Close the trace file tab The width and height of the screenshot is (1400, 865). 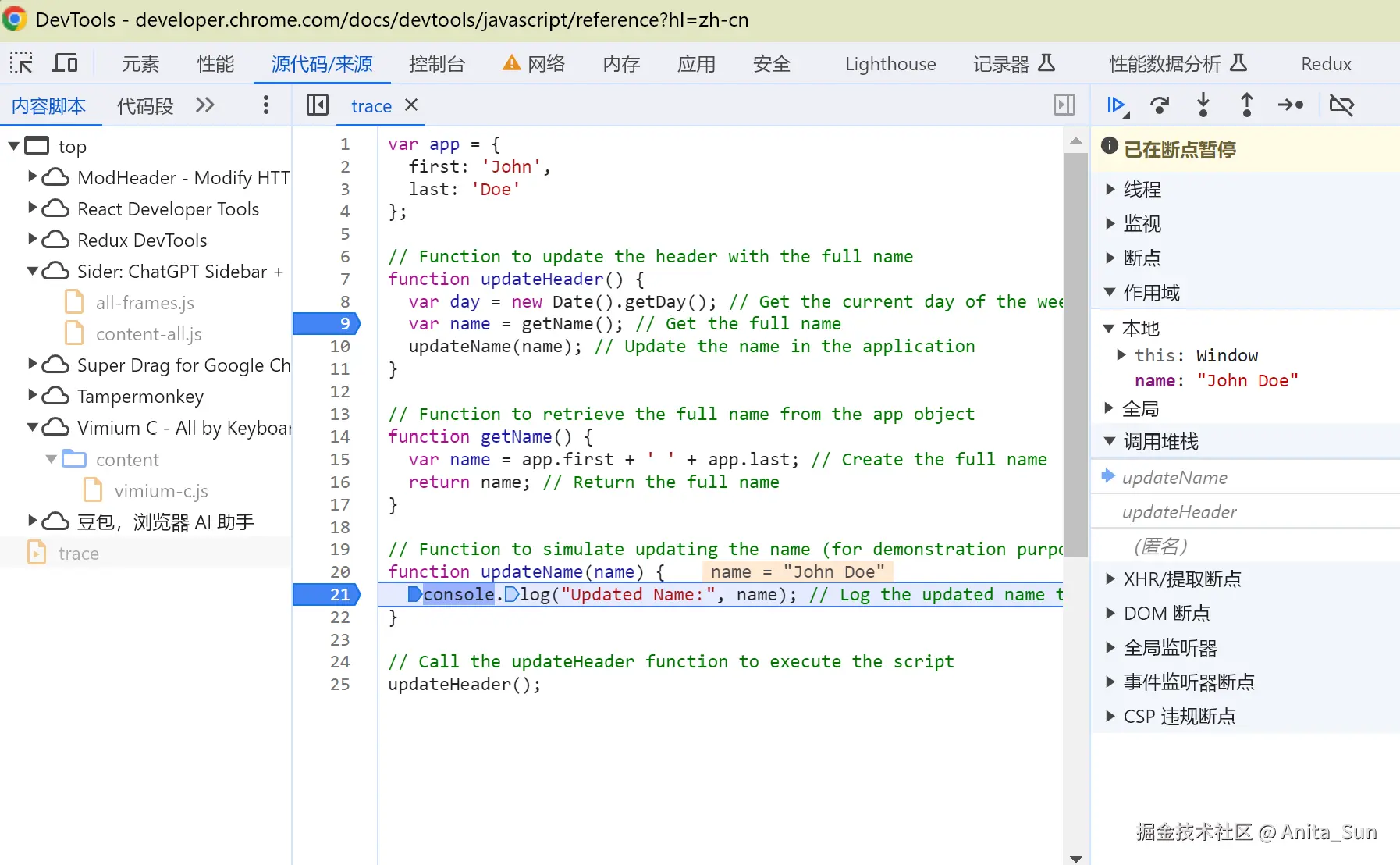click(411, 105)
